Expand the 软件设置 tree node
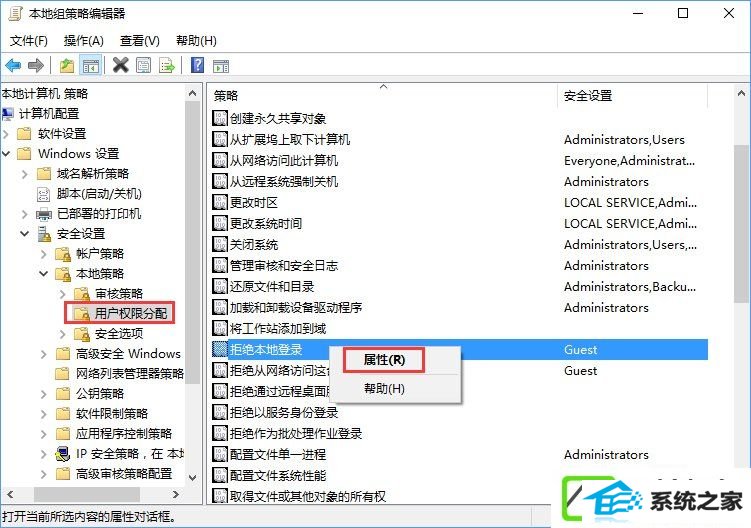 (6, 134)
